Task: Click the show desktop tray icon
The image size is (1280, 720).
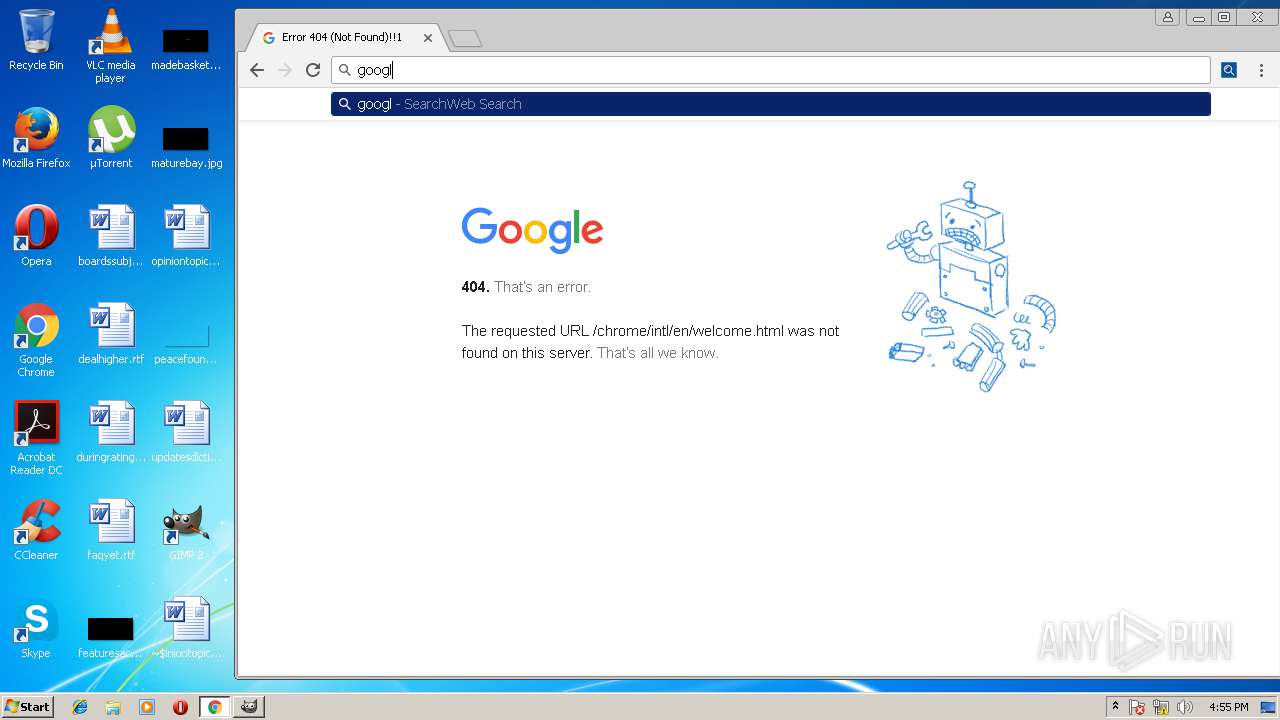Action: point(1268,707)
